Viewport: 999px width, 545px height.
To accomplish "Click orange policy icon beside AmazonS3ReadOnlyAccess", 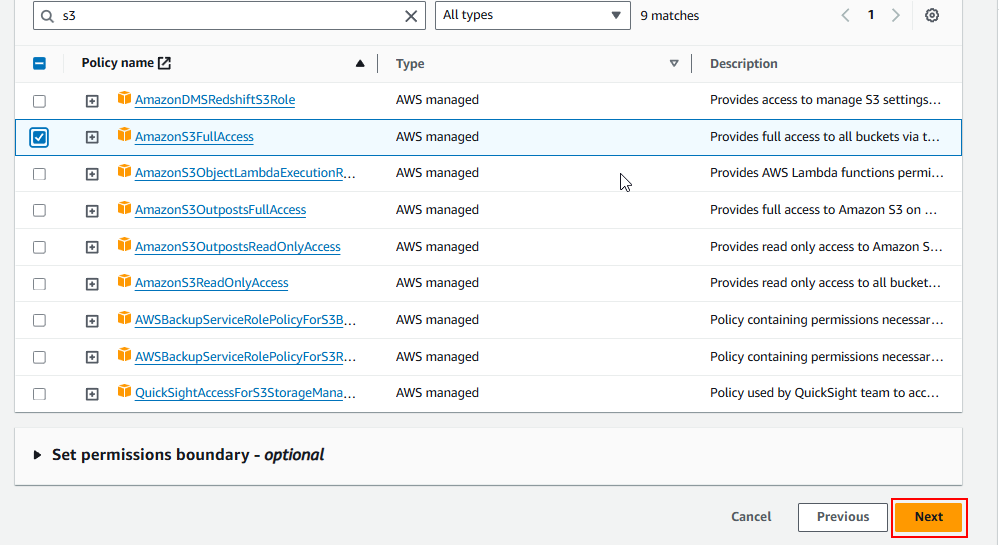I will (125, 282).
